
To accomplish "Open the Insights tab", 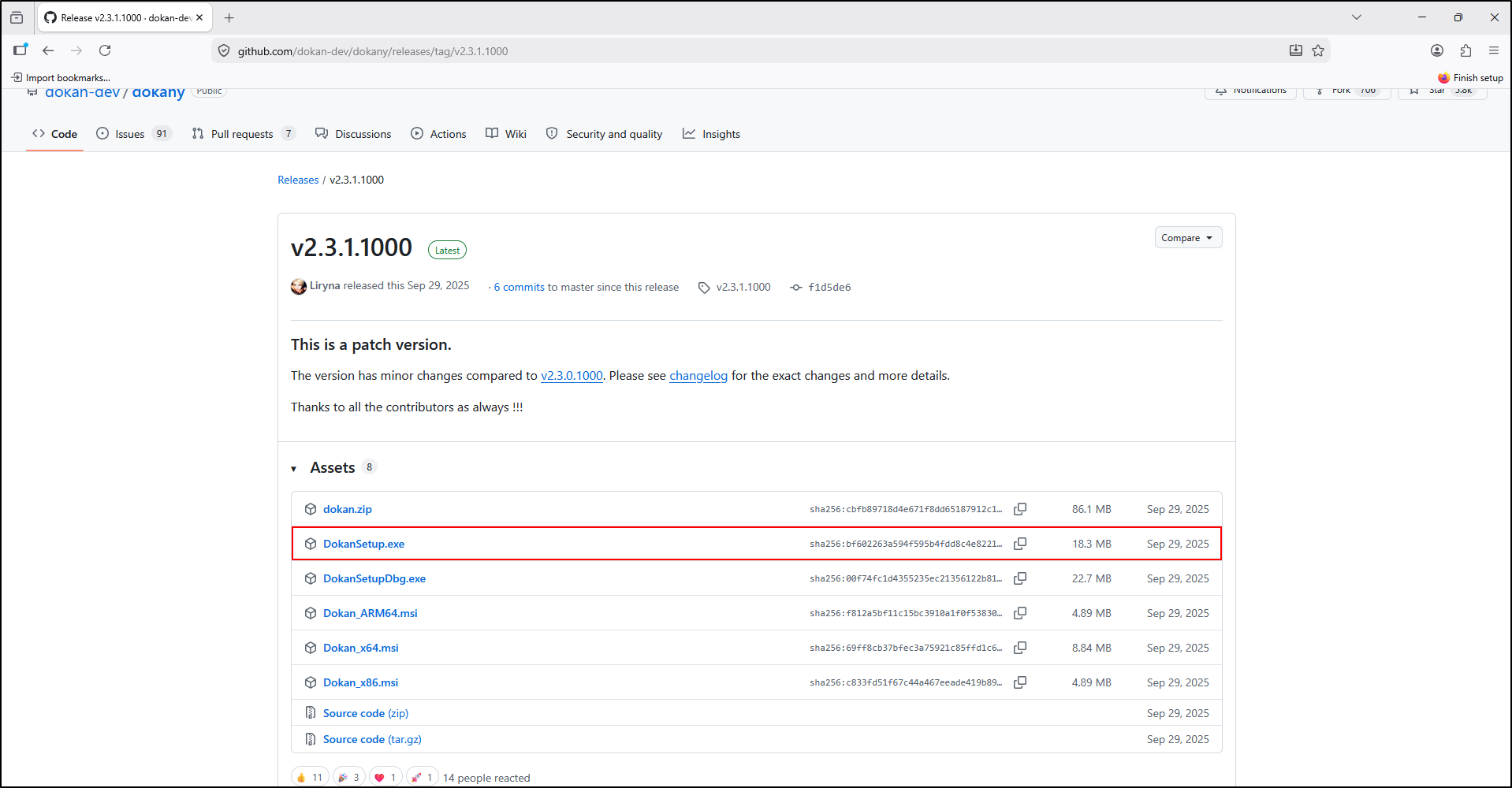I will [711, 134].
